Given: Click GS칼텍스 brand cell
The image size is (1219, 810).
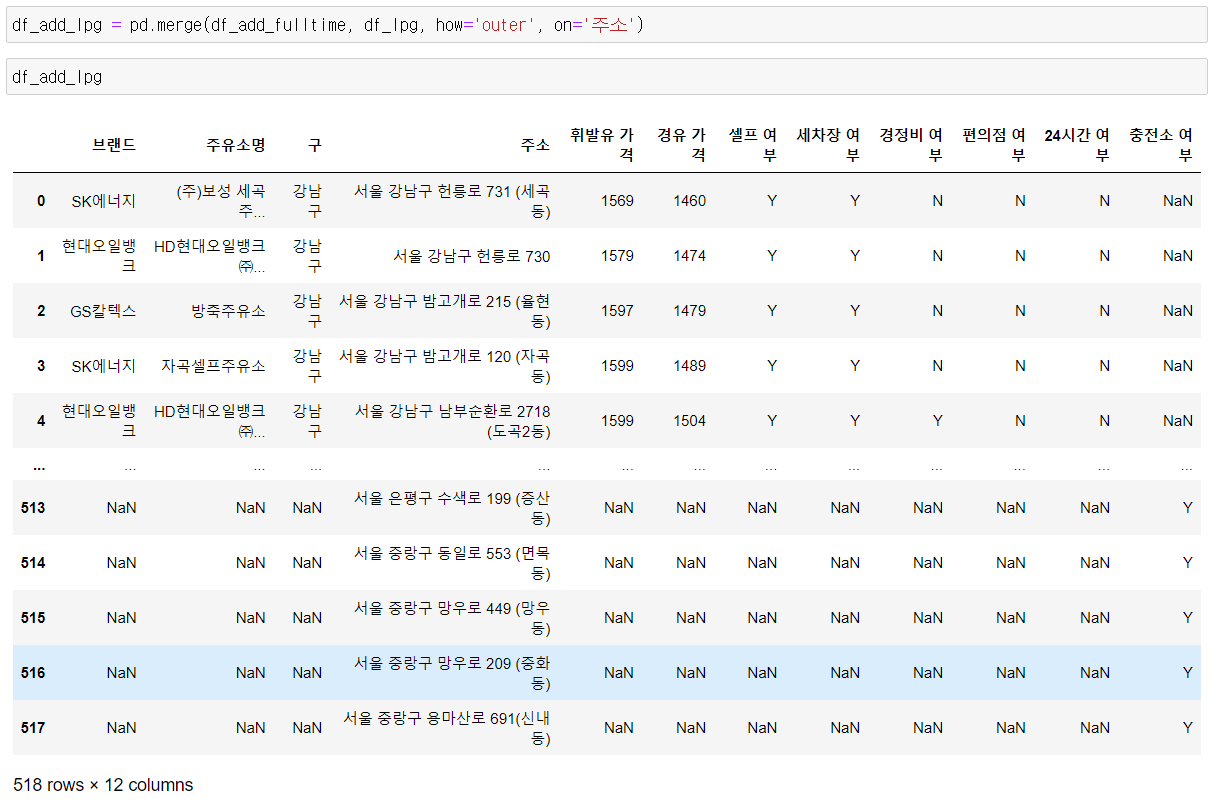Looking at the screenshot, I should point(103,311).
